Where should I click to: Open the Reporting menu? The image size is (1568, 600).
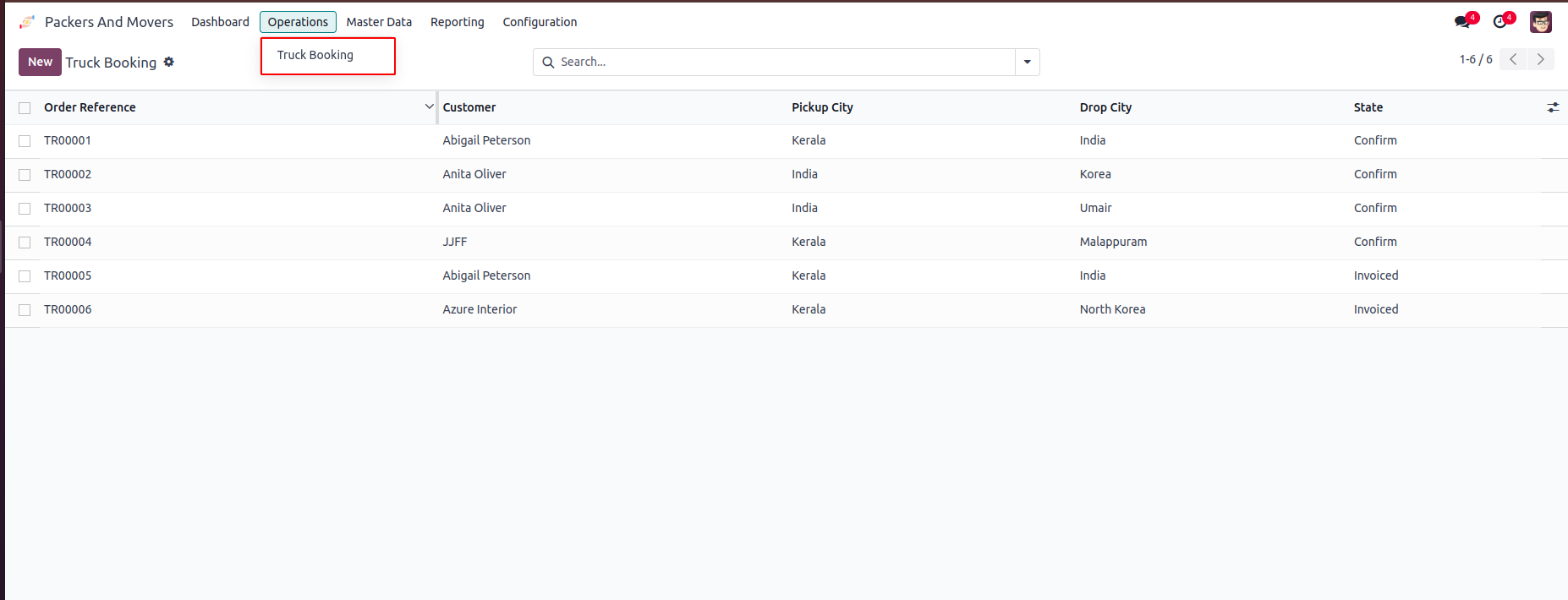[x=458, y=22]
